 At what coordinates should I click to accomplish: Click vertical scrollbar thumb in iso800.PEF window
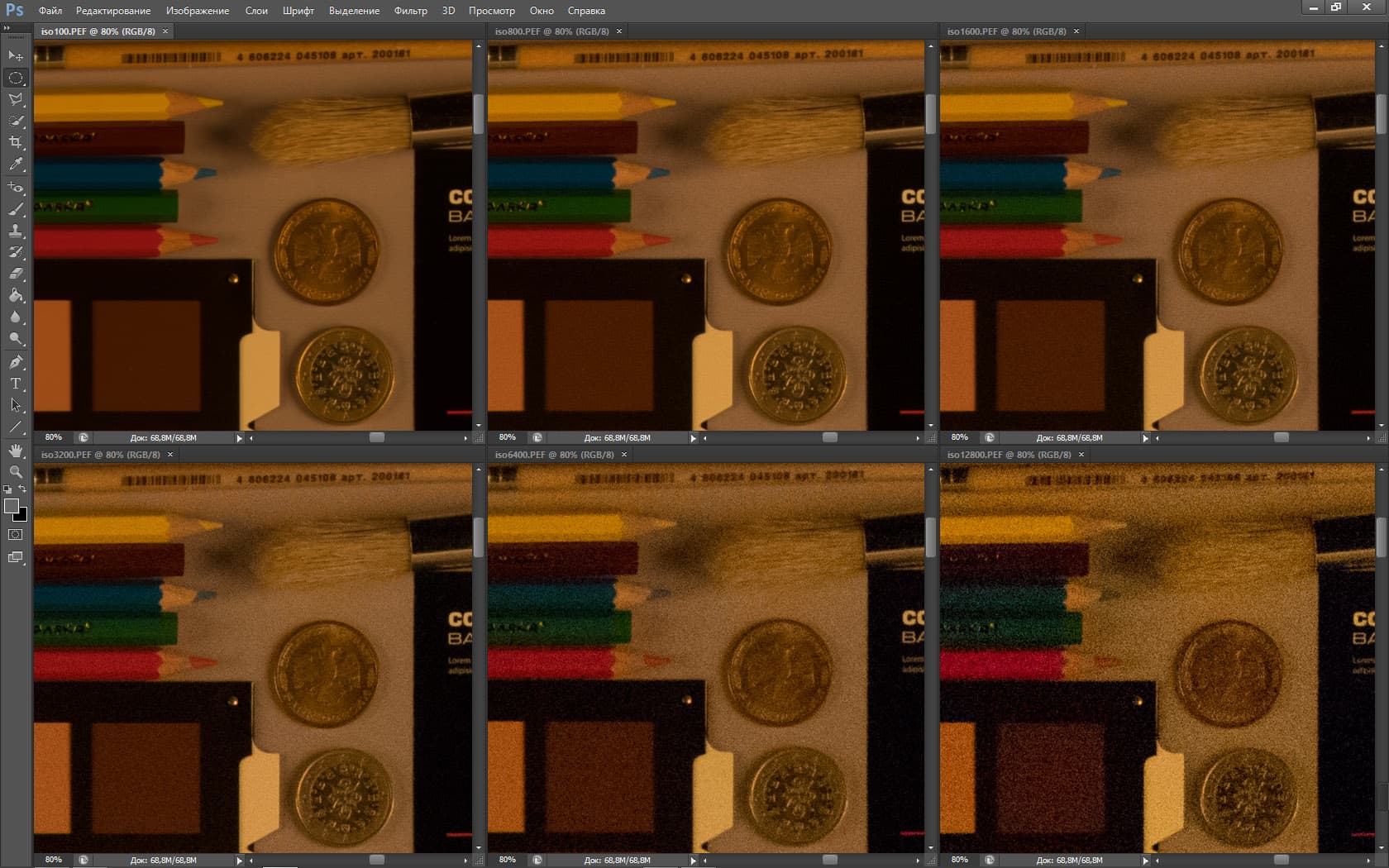coord(931,114)
